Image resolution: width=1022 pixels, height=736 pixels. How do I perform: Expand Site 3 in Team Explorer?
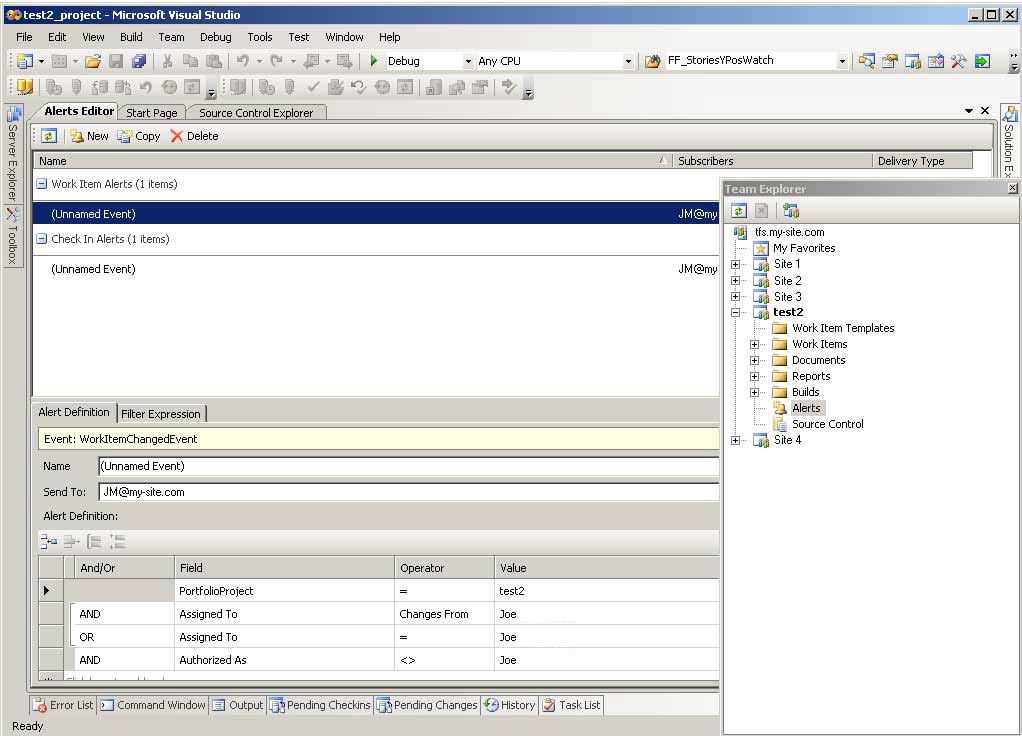736,296
